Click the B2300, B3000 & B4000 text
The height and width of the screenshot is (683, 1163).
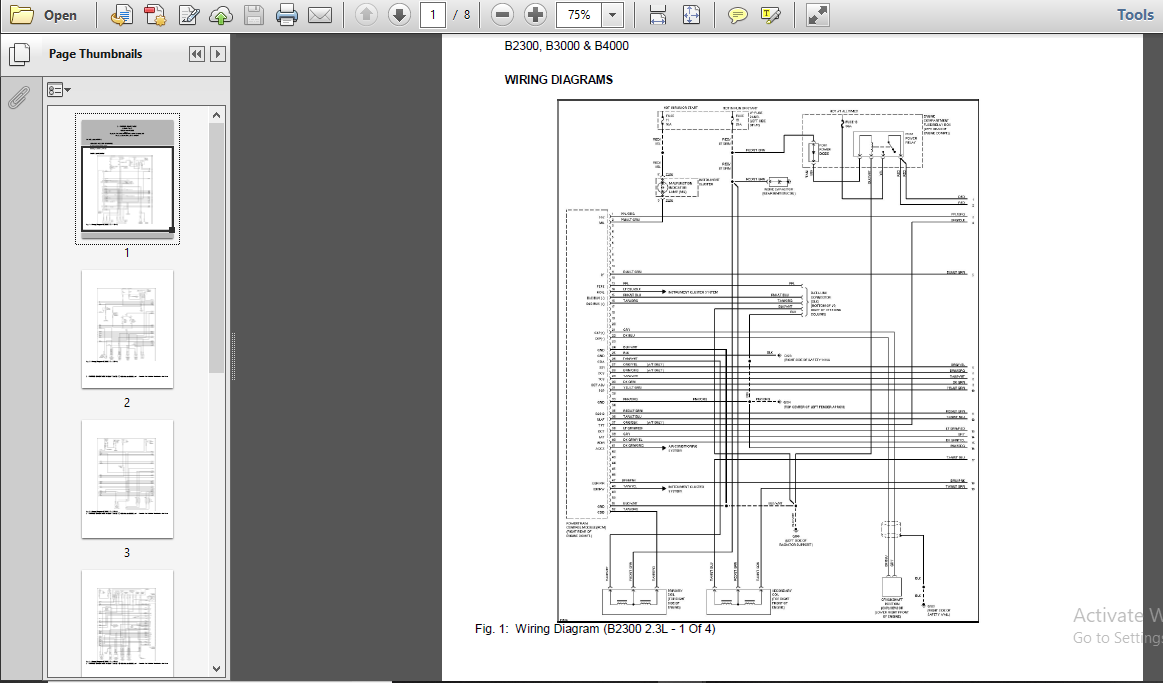point(567,46)
